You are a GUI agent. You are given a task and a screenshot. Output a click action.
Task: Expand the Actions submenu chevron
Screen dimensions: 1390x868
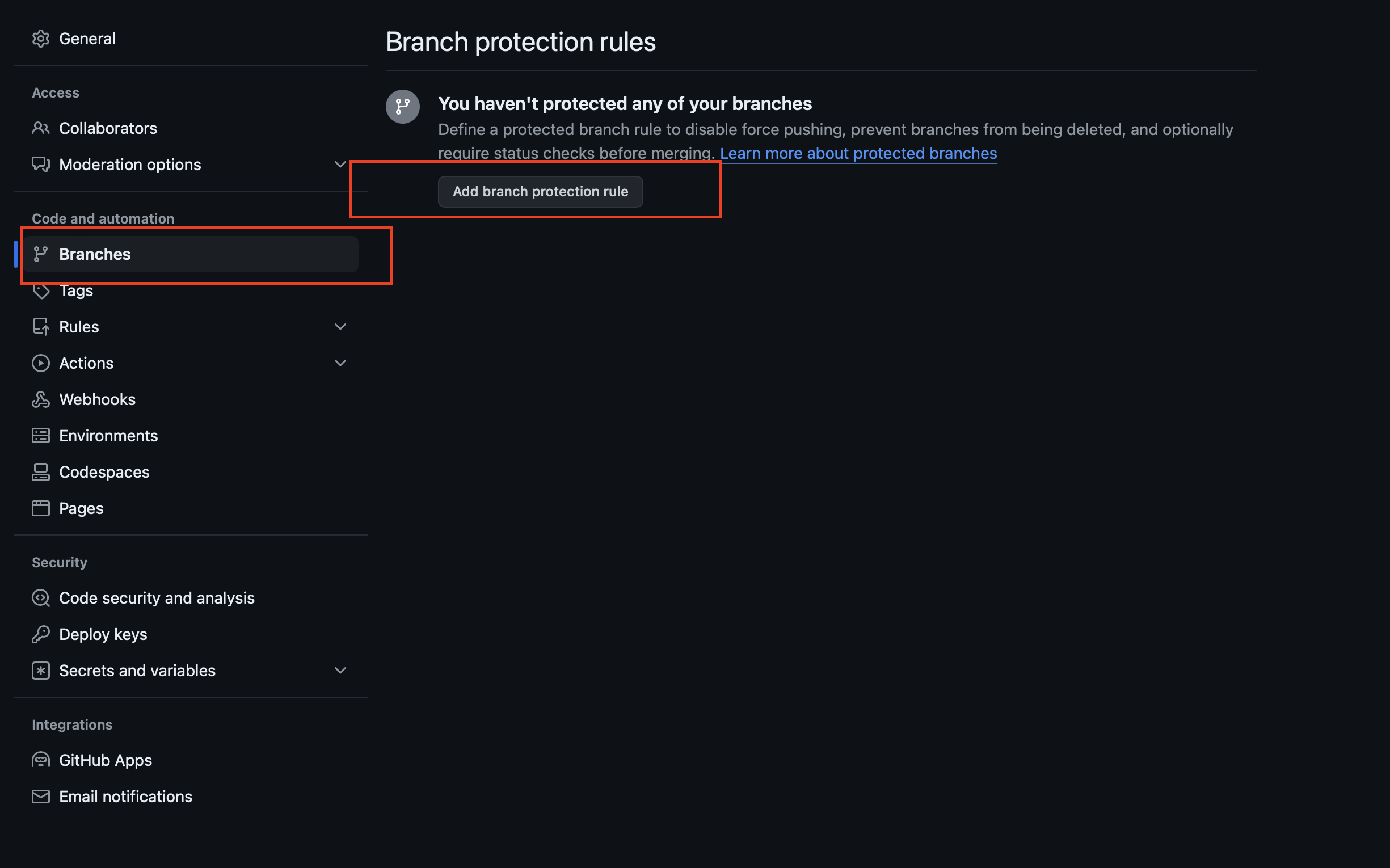coord(340,364)
